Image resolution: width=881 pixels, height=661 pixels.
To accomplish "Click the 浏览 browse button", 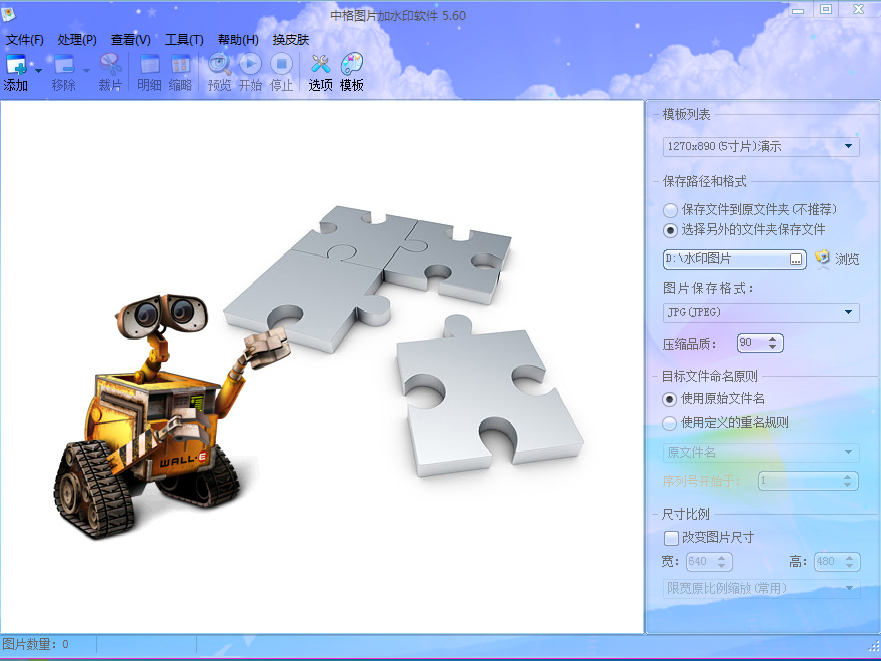I will (837, 259).
